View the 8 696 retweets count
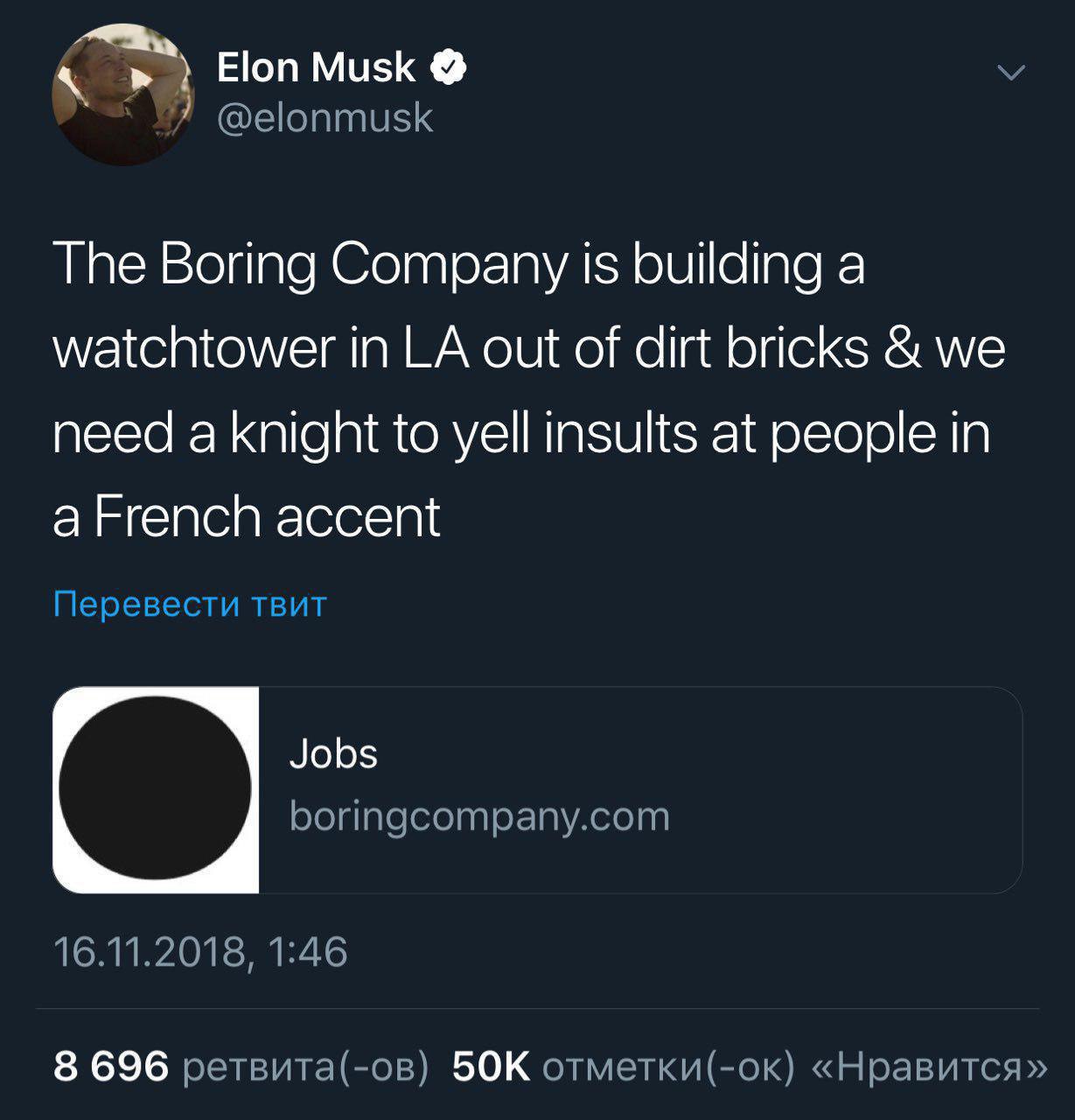This screenshot has width=1075, height=1120. click(x=111, y=1067)
